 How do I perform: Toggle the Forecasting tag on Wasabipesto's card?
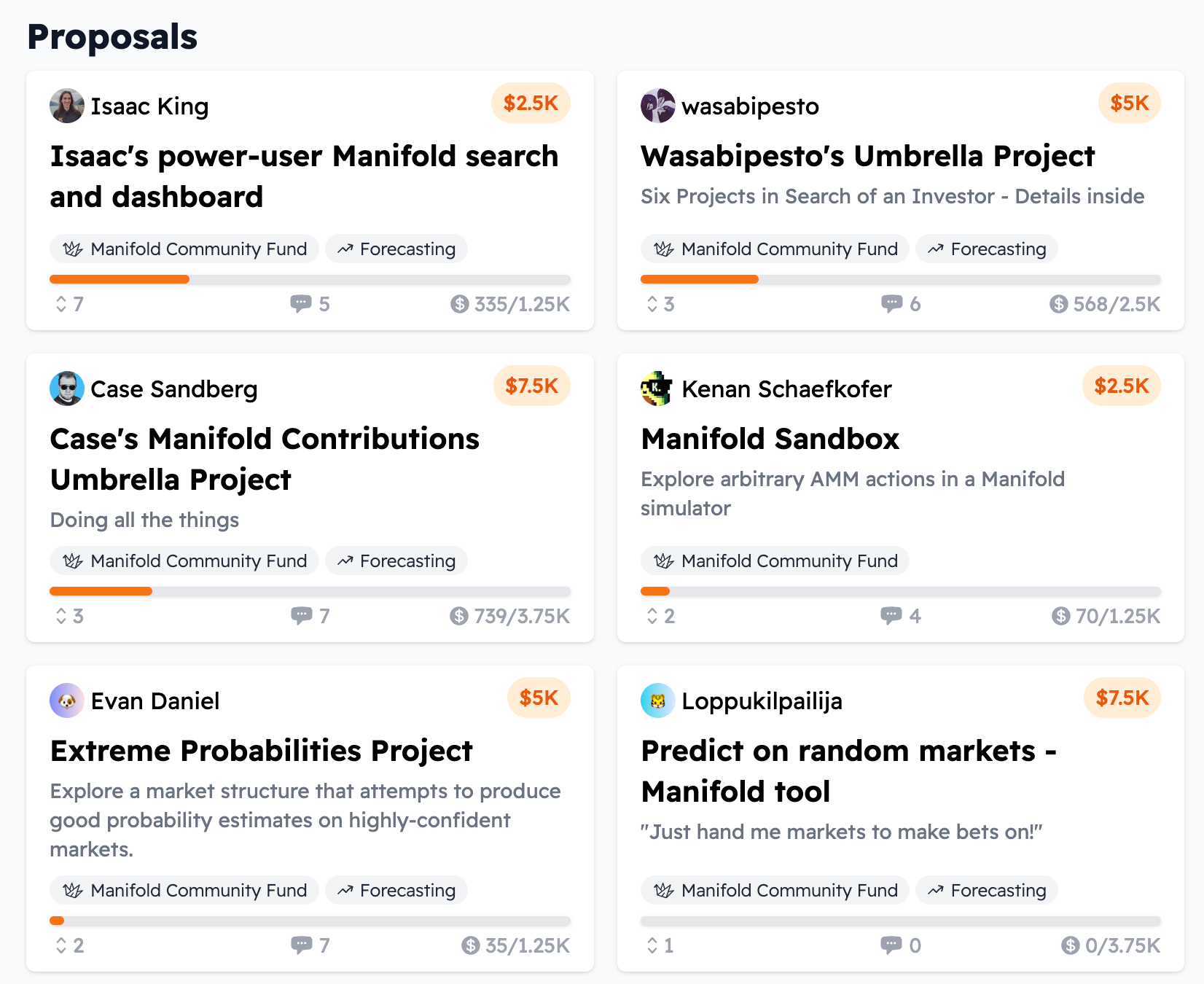pyautogui.click(x=987, y=249)
